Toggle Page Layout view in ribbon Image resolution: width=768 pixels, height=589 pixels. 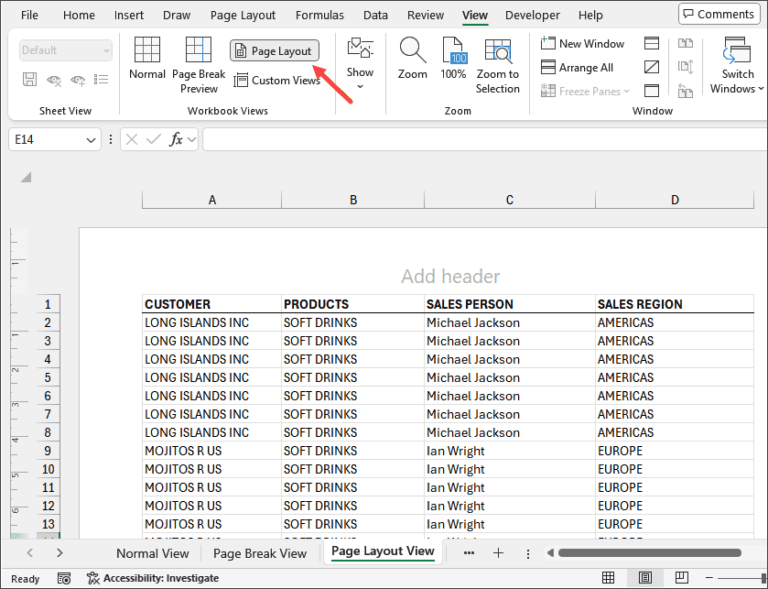(x=274, y=51)
